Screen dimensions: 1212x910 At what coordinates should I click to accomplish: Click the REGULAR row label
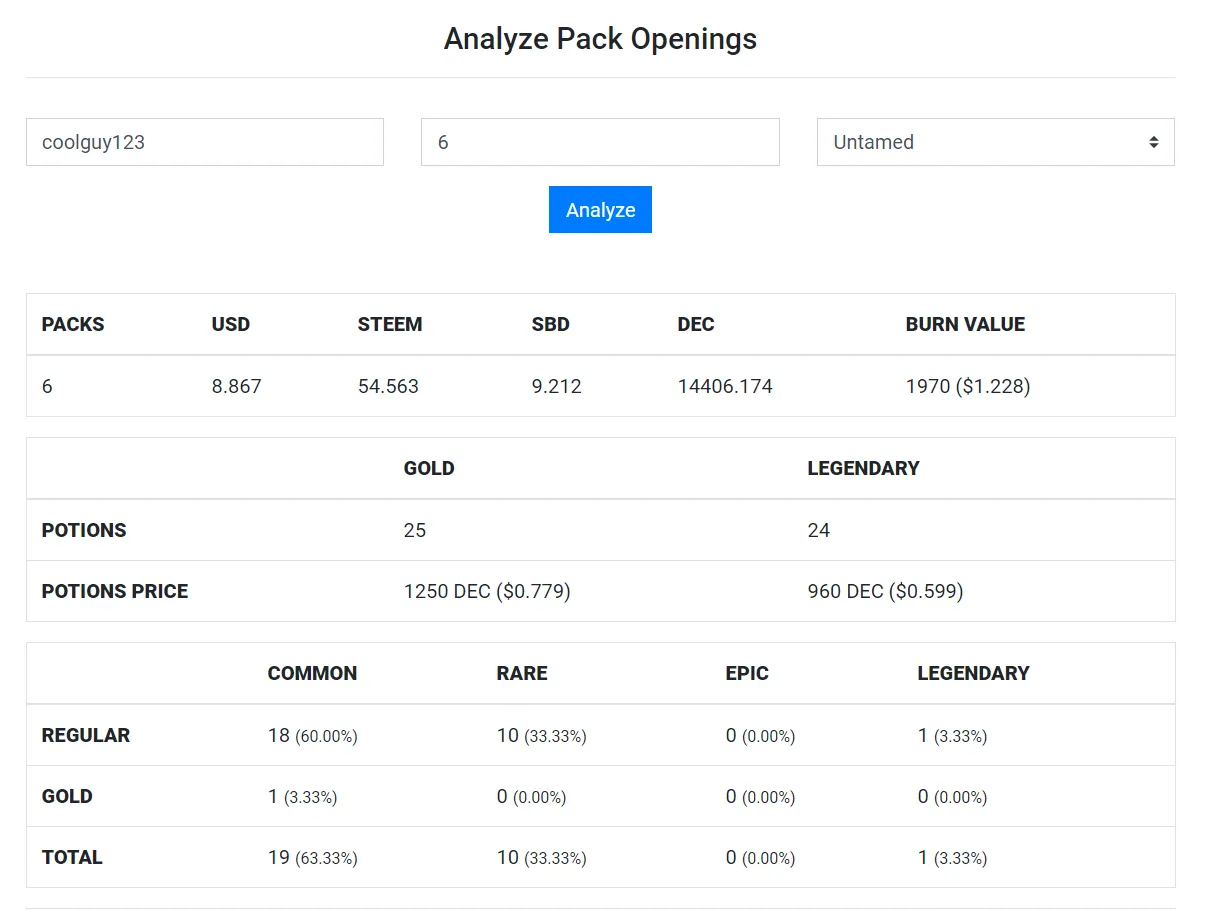pyautogui.click(x=86, y=735)
